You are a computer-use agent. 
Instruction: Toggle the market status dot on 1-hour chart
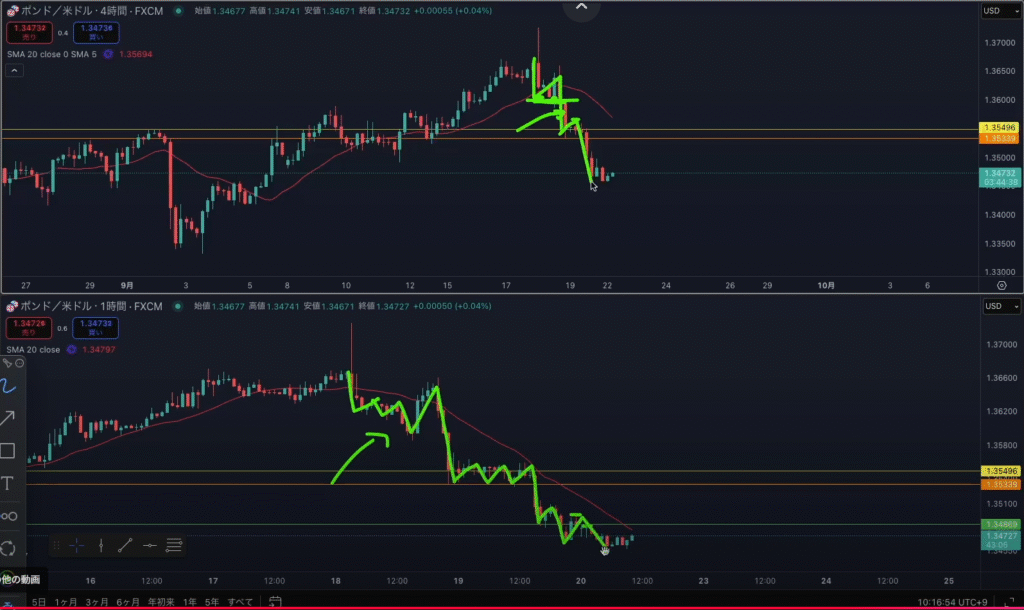pyautogui.click(x=178, y=306)
